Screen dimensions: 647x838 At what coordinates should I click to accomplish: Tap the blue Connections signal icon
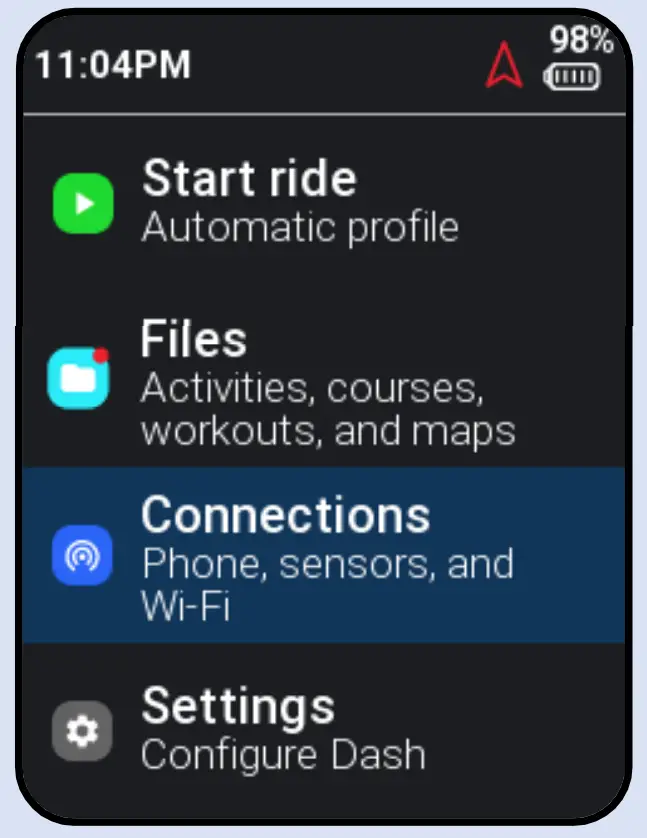tap(82, 555)
